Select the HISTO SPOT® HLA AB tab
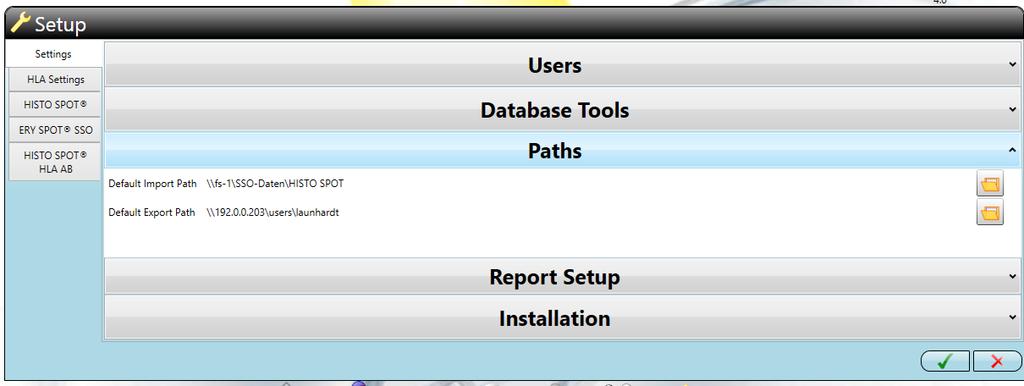1024x386 pixels. click(x=56, y=161)
